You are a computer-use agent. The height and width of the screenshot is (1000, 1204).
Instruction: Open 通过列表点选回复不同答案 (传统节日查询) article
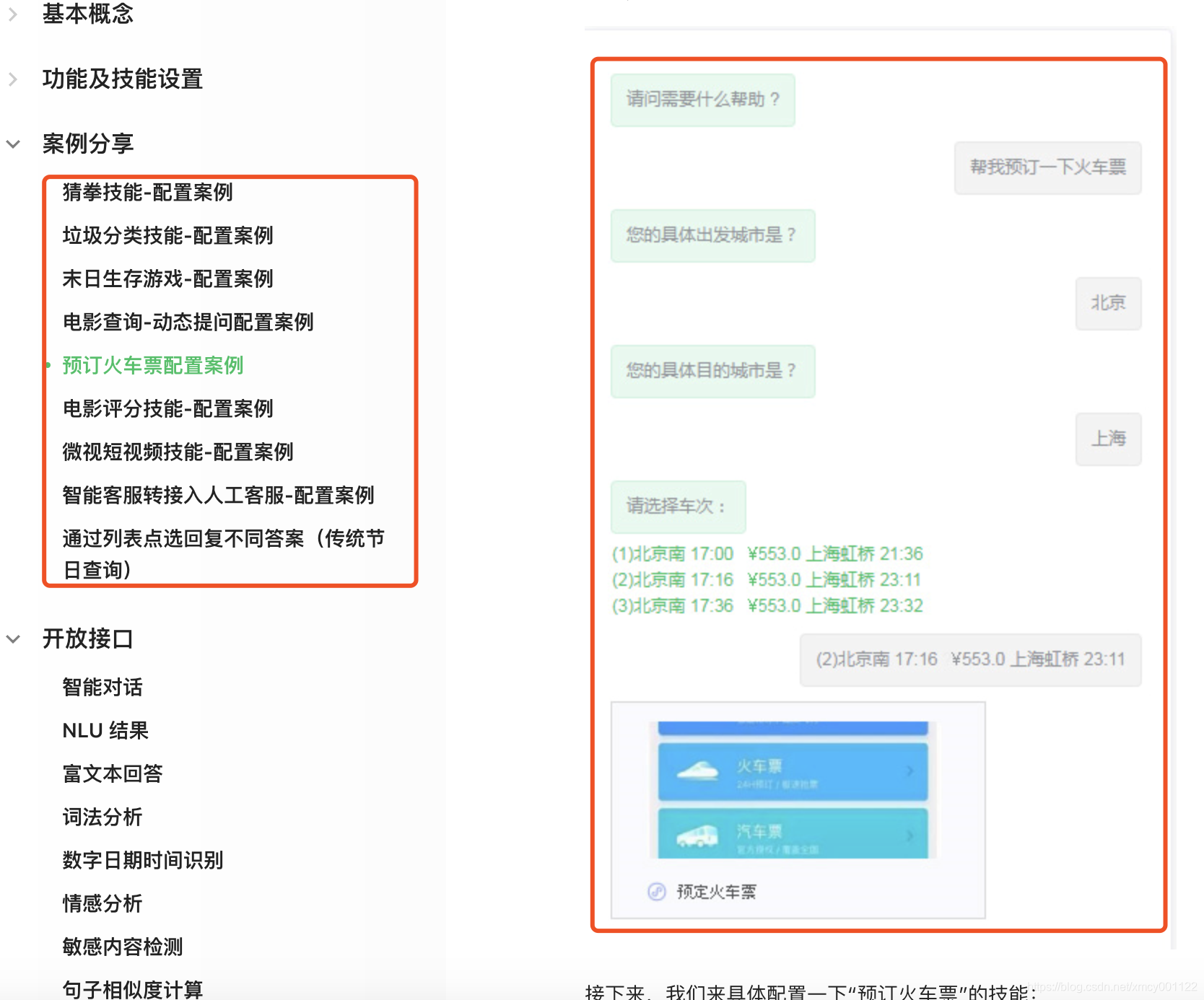(x=224, y=554)
